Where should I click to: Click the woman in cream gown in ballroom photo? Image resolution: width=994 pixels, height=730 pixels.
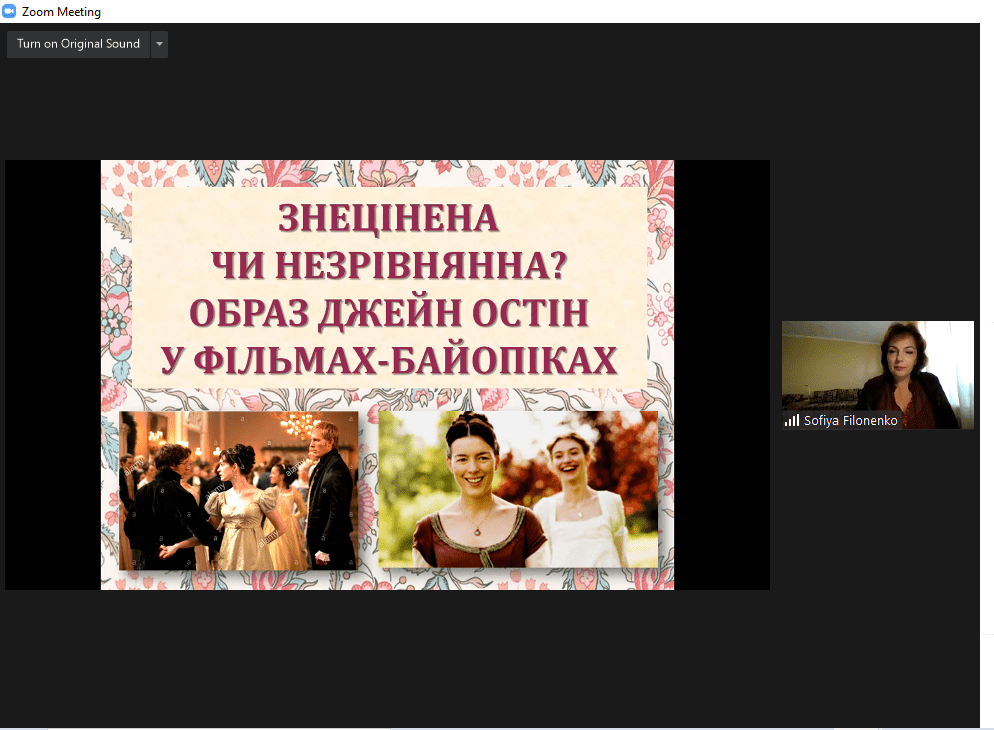coord(238,515)
